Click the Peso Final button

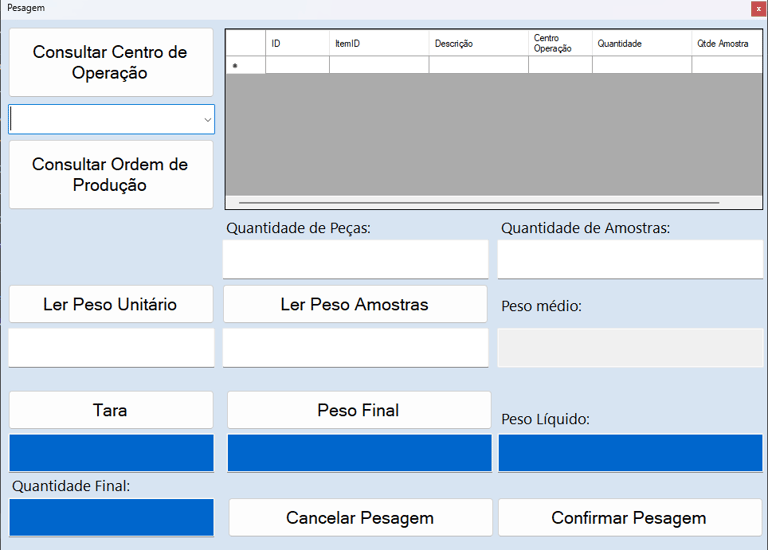[359, 410]
